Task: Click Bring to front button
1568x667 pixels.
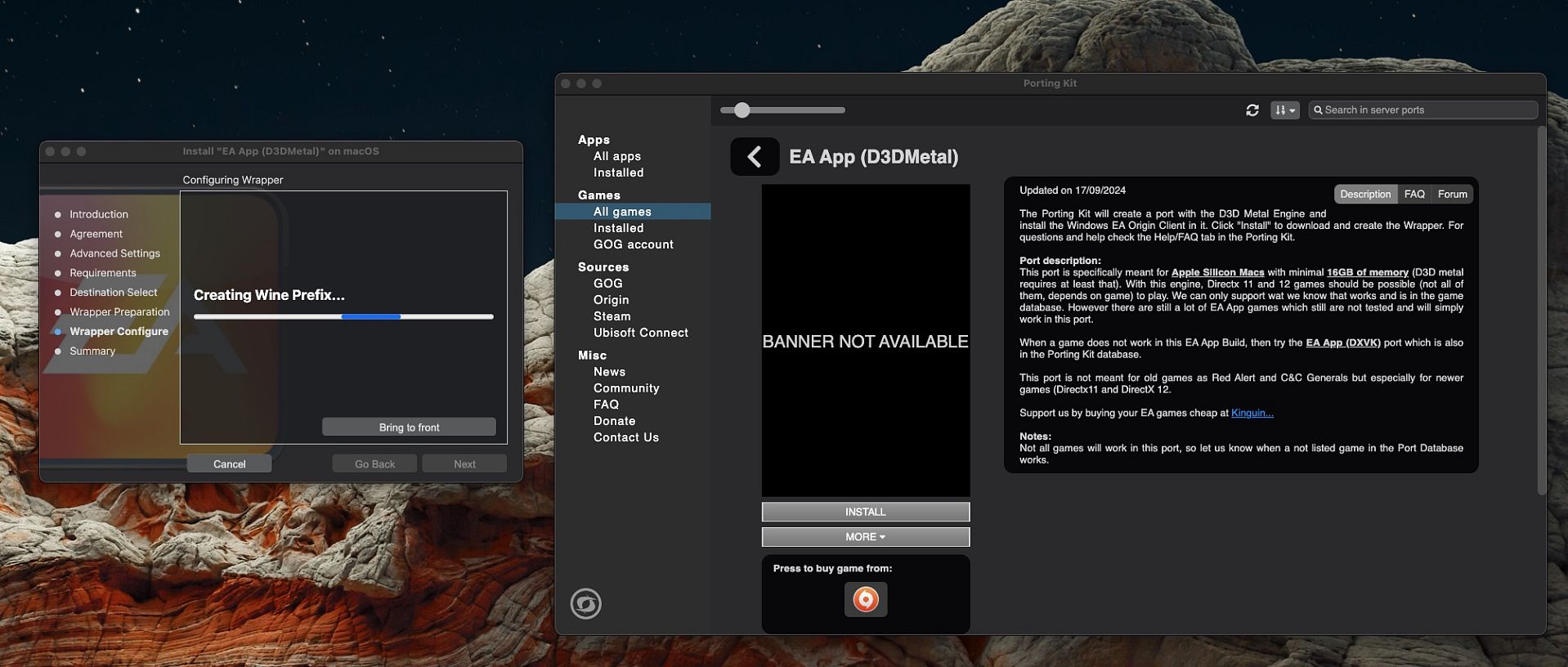Action: [x=409, y=428]
